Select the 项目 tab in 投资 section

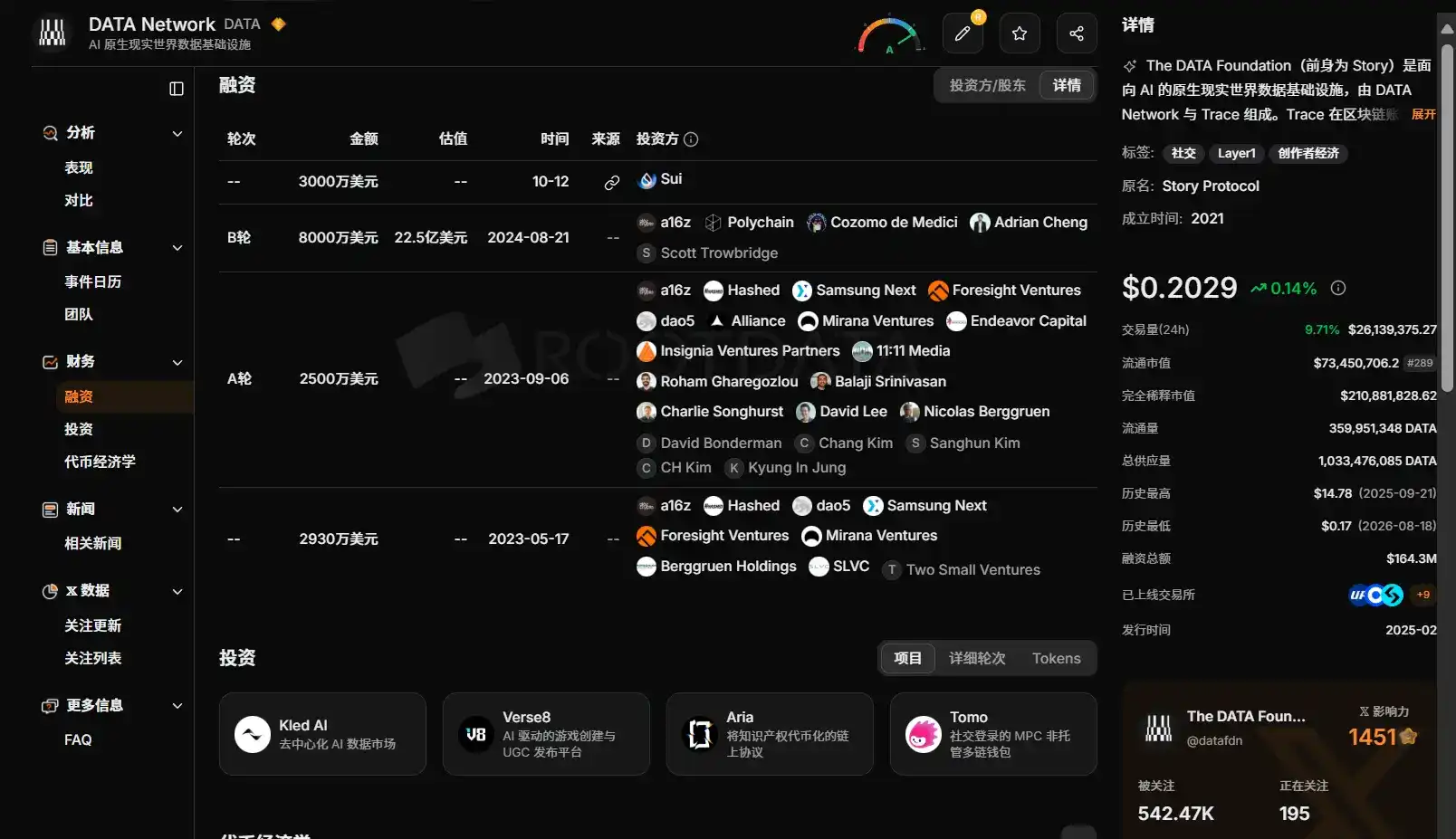click(907, 658)
